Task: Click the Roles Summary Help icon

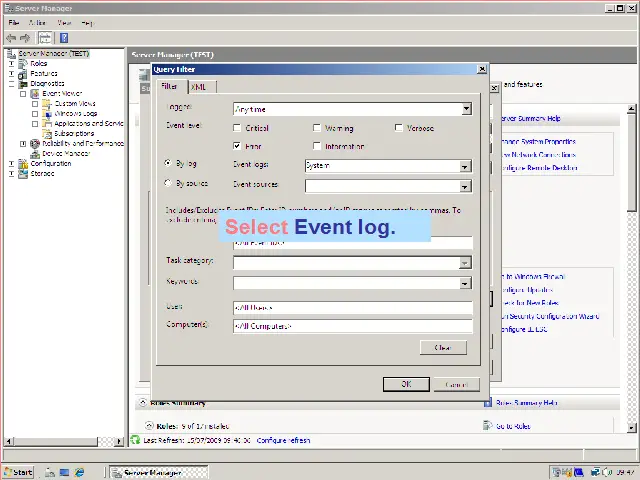Action: pos(488,403)
